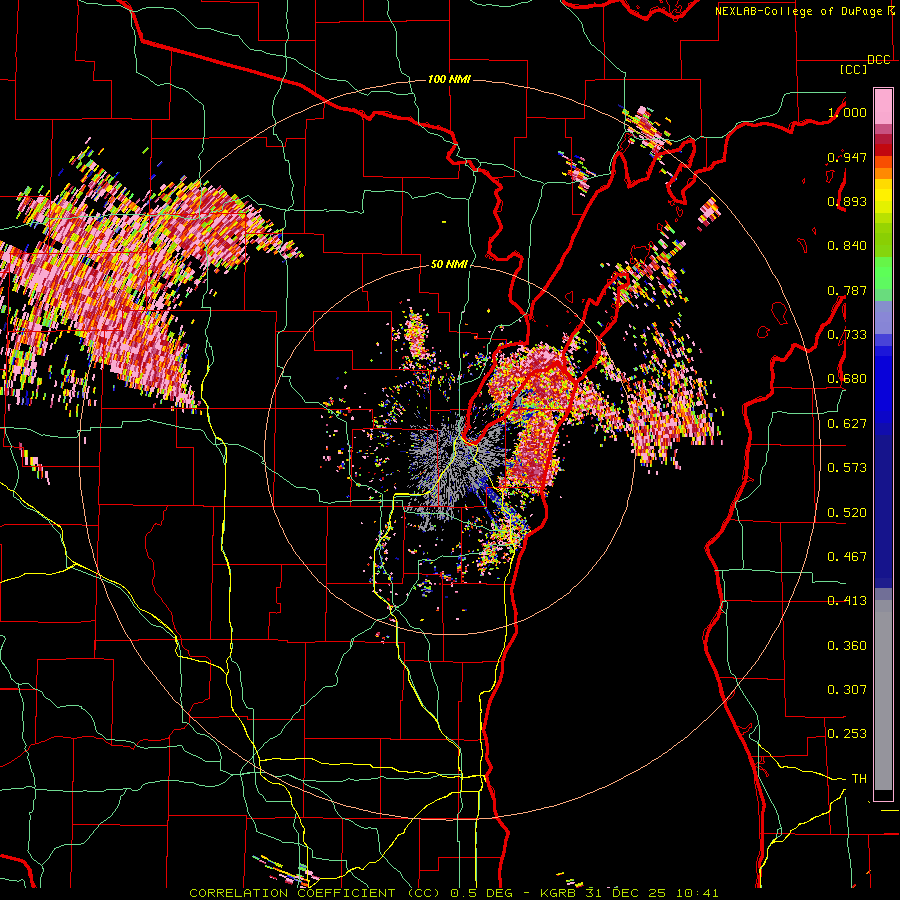
Task: Pick the bright green color bar segment
Action: (x=883, y=273)
